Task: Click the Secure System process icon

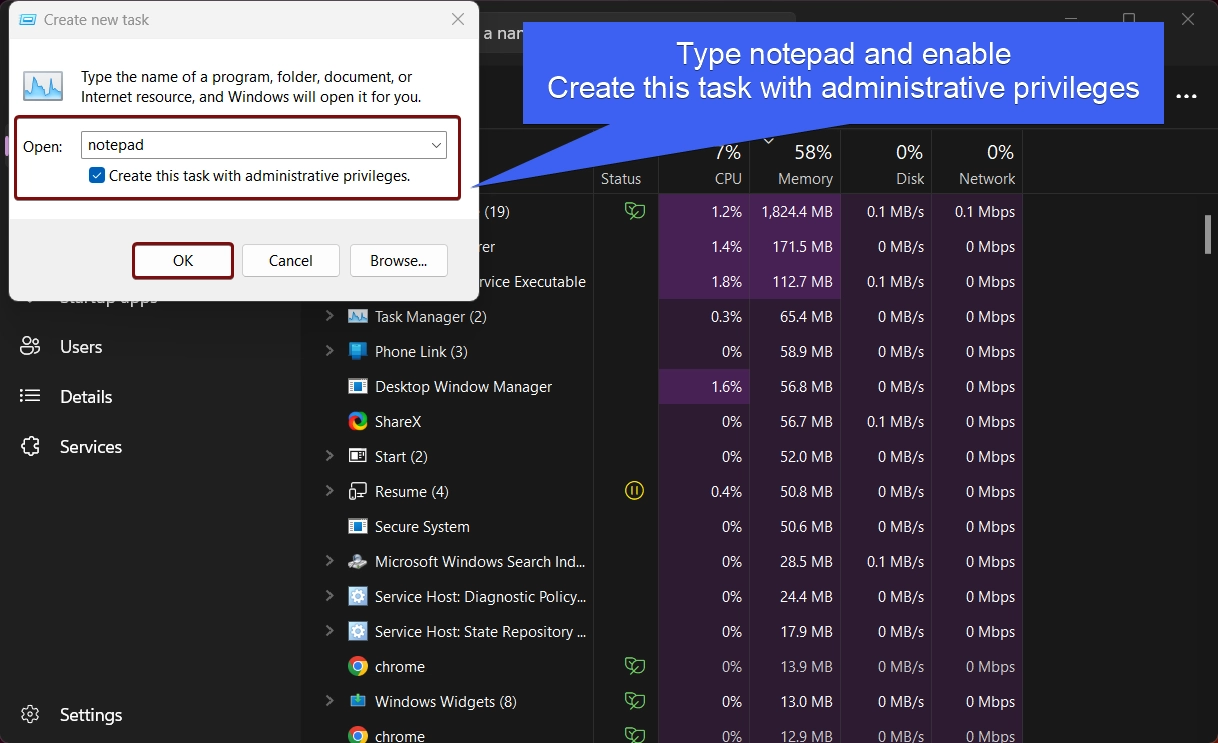Action: (358, 527)
